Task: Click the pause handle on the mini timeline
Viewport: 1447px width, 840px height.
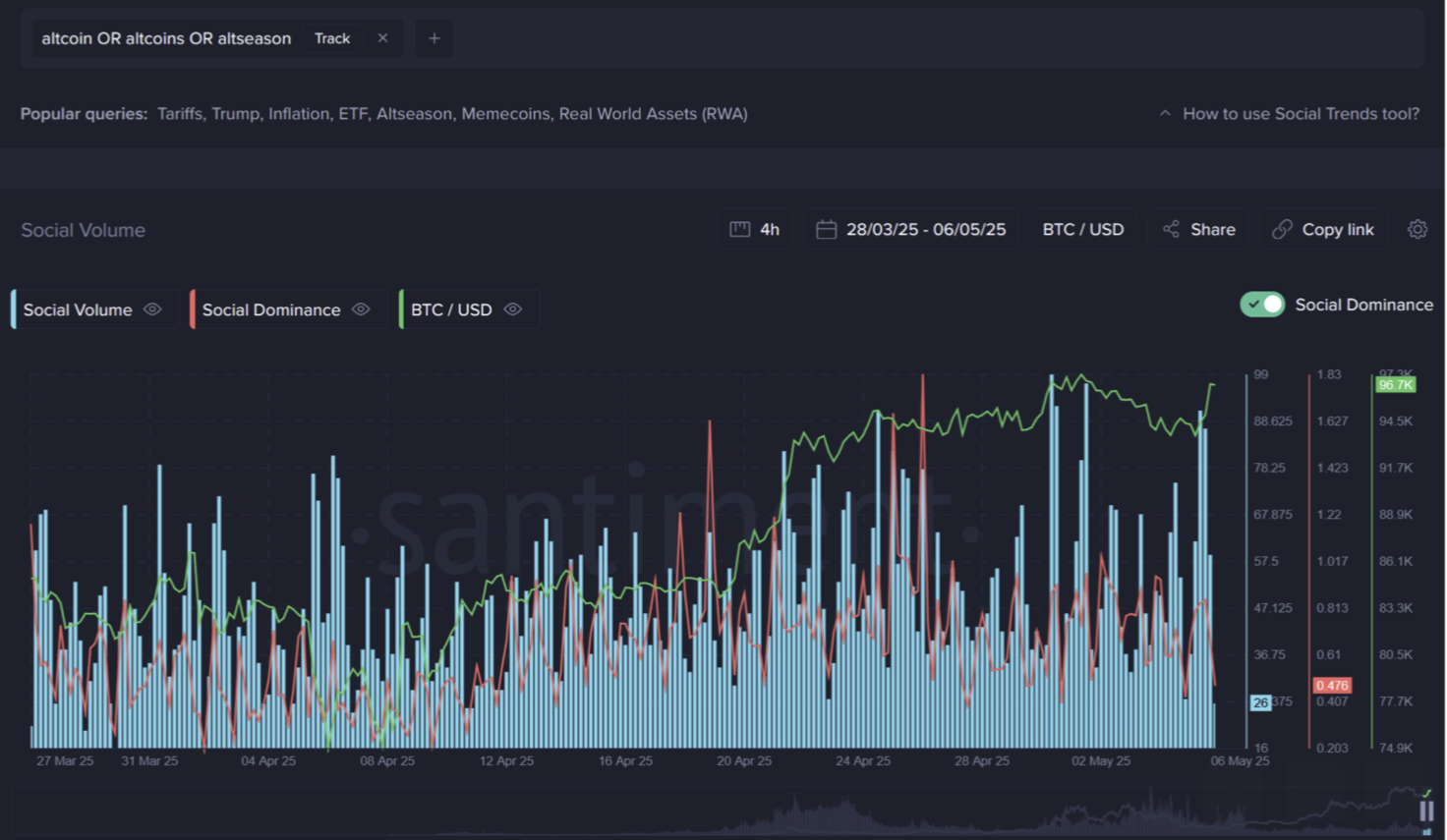Action: pyautogui.click(x=1425, y=811)
